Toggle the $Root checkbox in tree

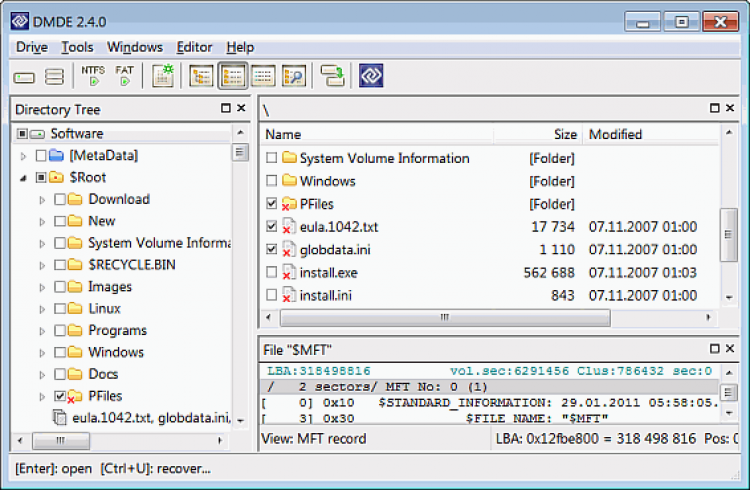click(41, 178)
